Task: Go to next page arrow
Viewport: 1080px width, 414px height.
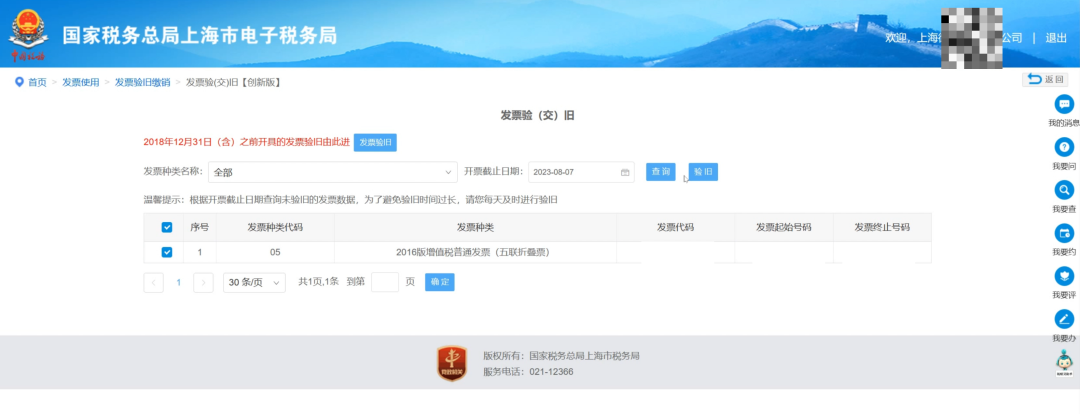Action: pyautogui.click(x=203, y=282)
